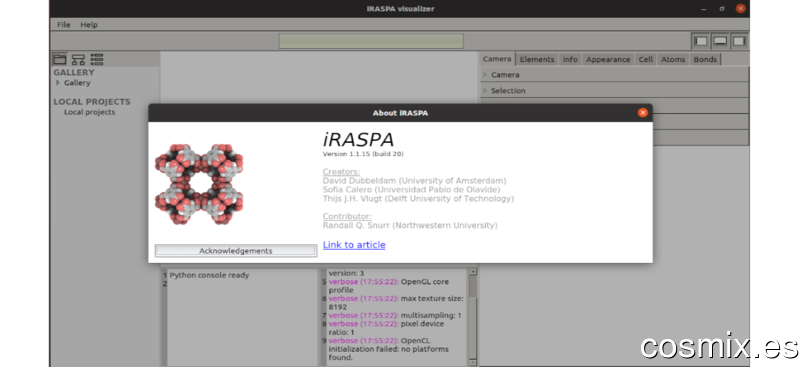
Task: Click the 'Python console ready' line
Action: 209,275
